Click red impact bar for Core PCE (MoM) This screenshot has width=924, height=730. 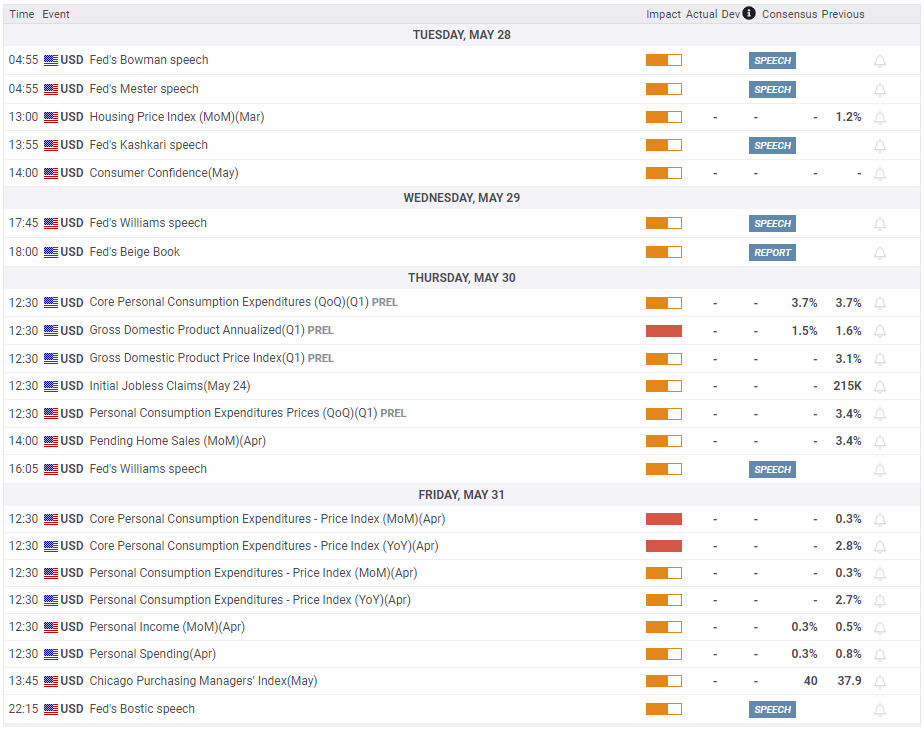(664, 519)
